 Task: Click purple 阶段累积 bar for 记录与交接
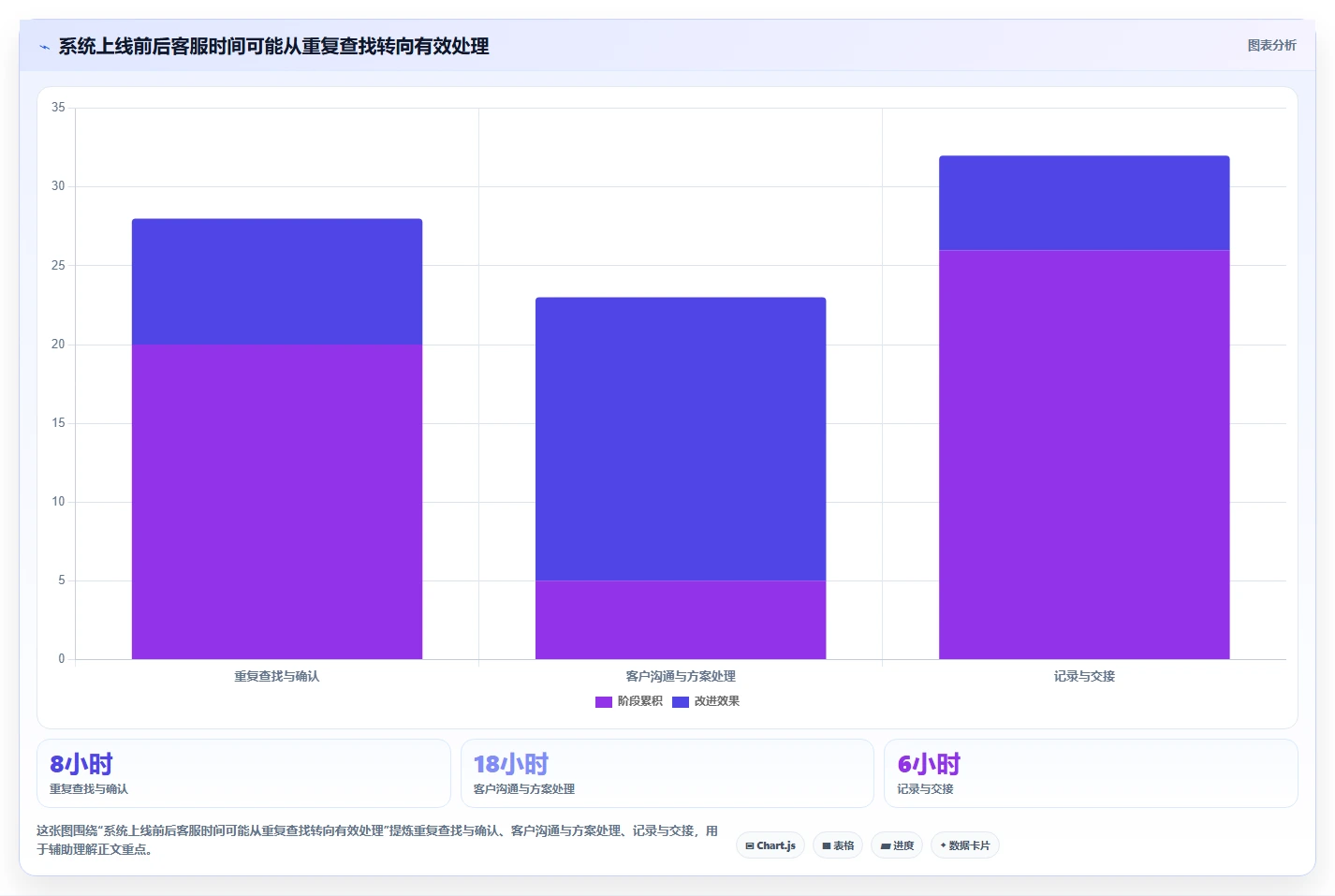(1084, 455)
